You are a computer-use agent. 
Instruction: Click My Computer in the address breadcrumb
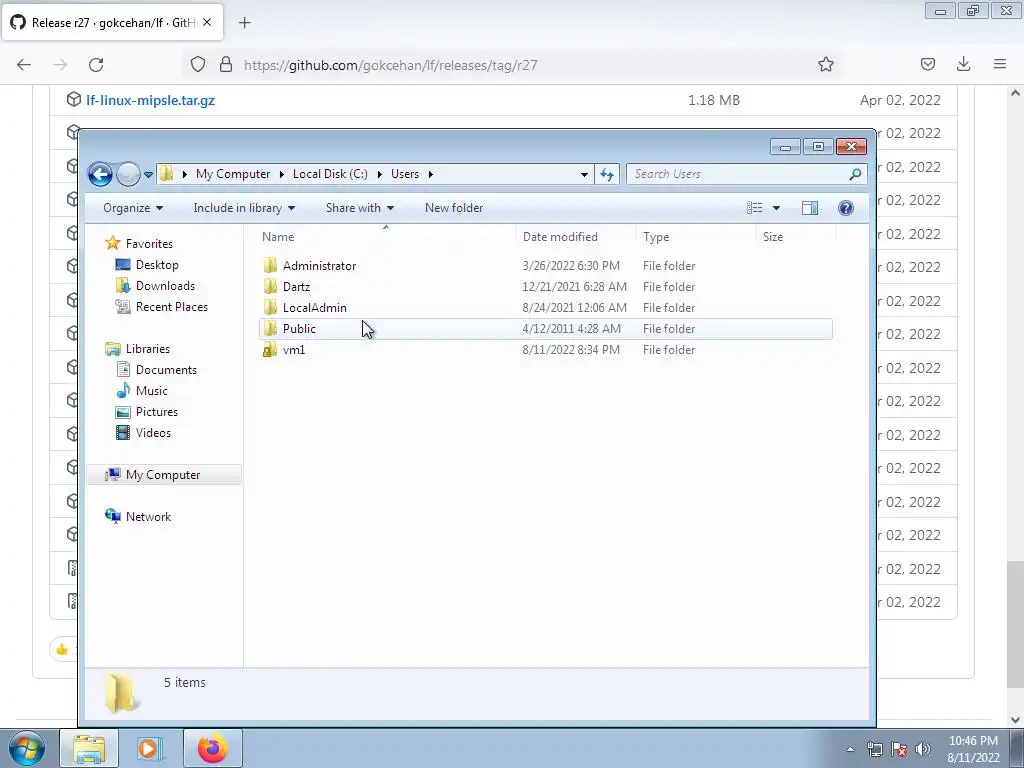click(x=233, y=174)
